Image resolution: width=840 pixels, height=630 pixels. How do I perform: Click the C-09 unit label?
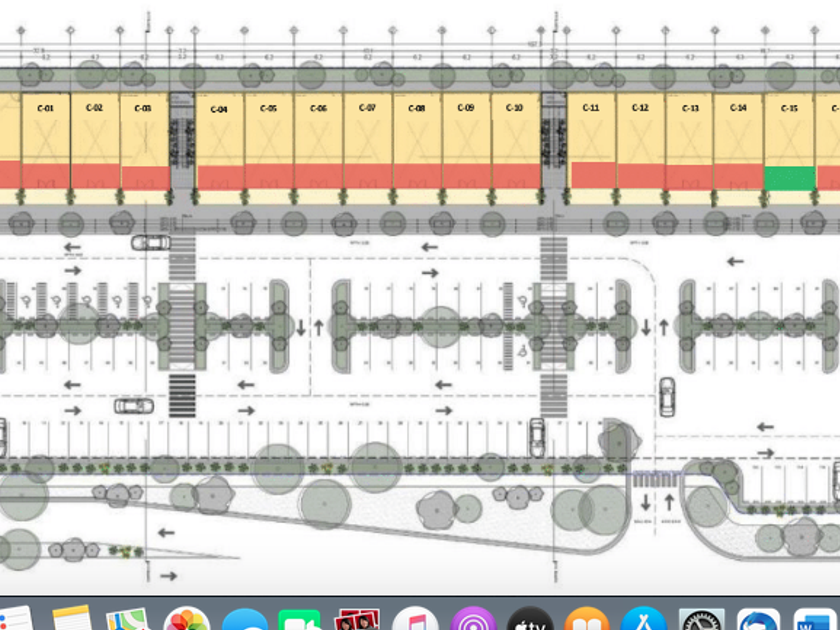click(466, 108)
